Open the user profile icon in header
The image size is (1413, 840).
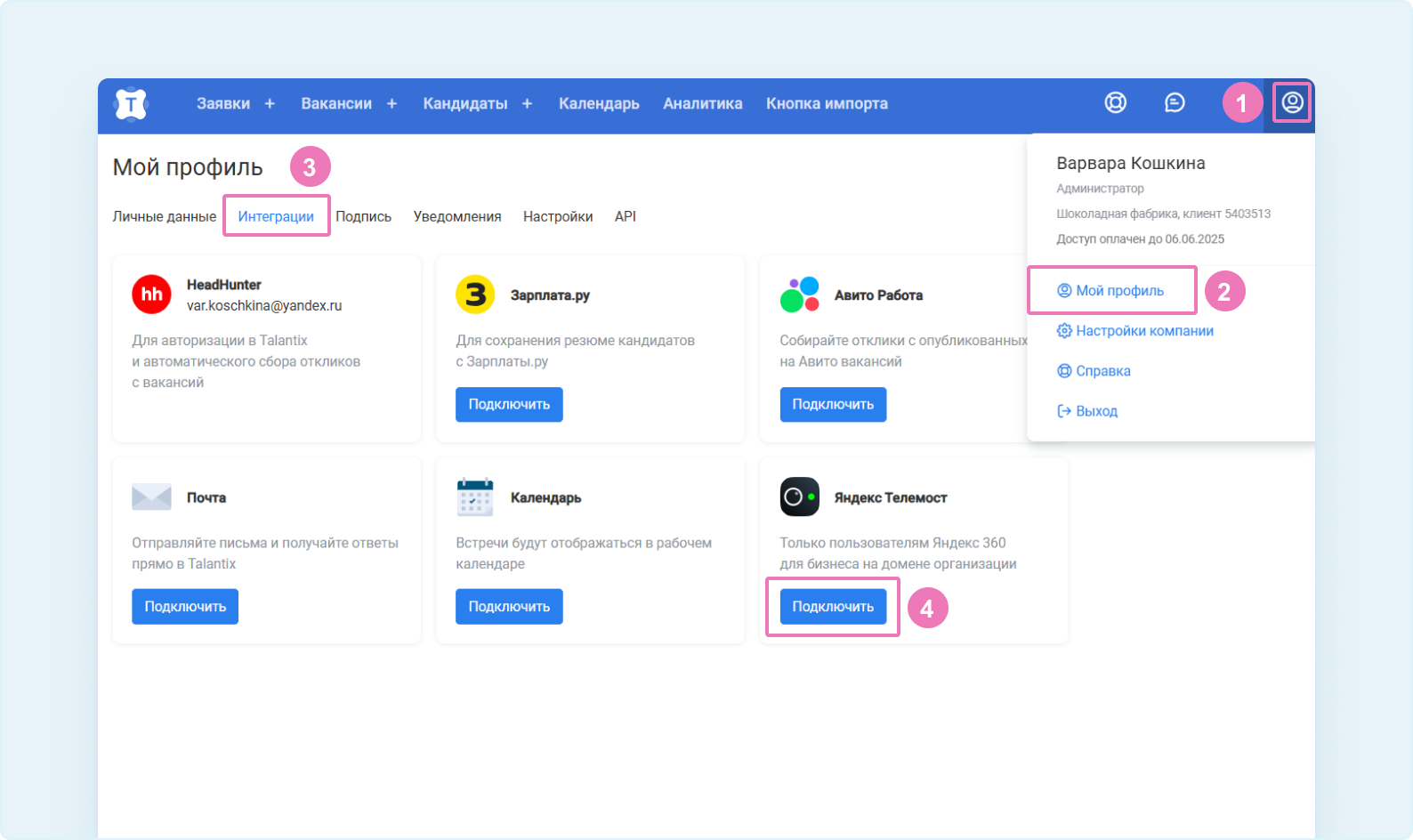[1292, 103]
